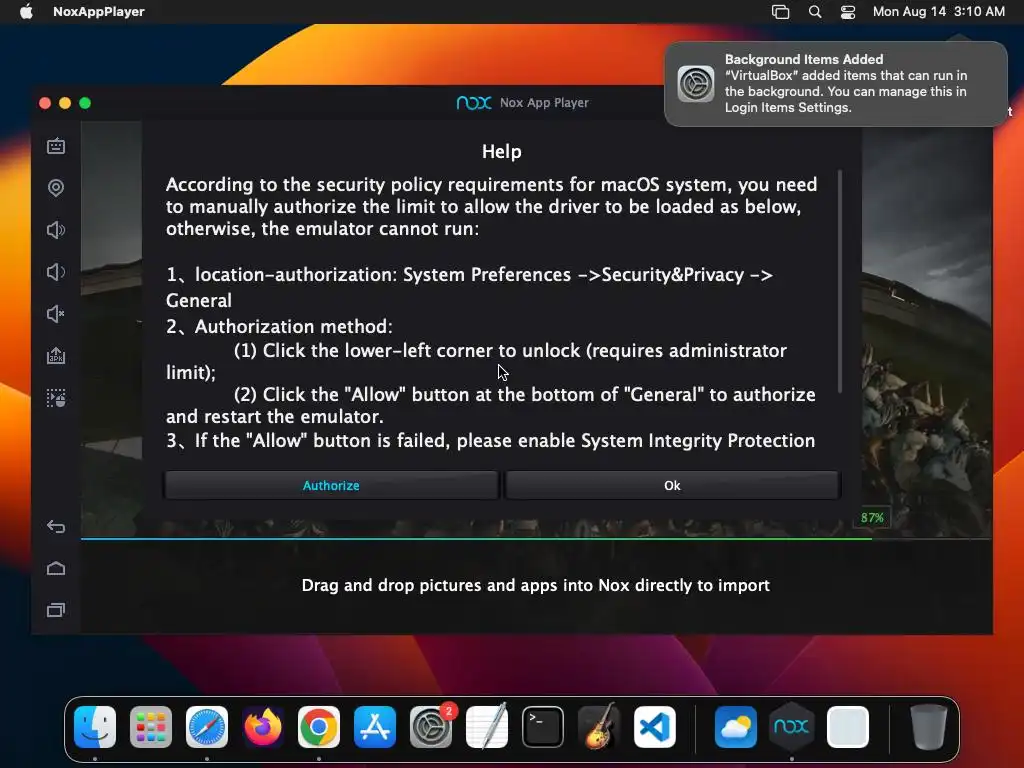This screenshot has width=1024, height=768.
Task: Launch Firefox from the Dock
Action: point(263,726)
